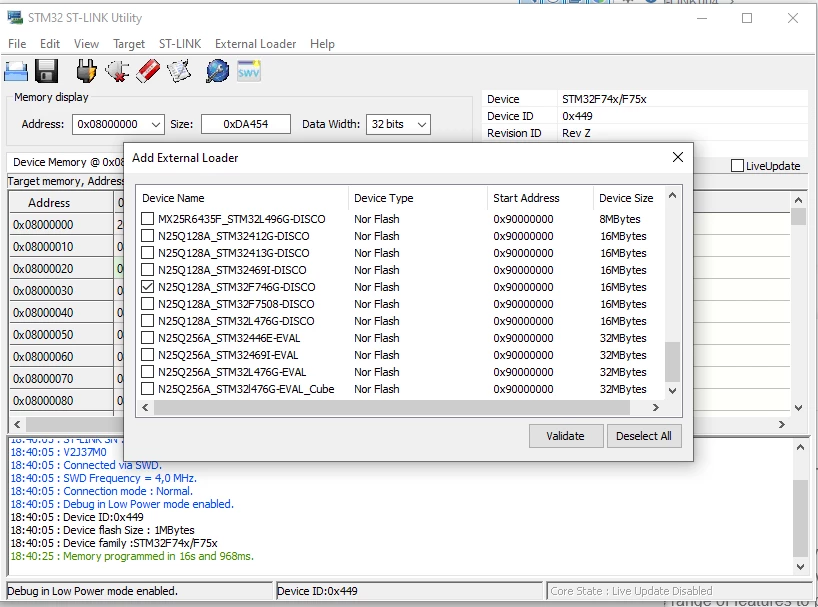Open the Address dropdown in Memory display
The image size is (818, 607).
[x=155, y=125]
